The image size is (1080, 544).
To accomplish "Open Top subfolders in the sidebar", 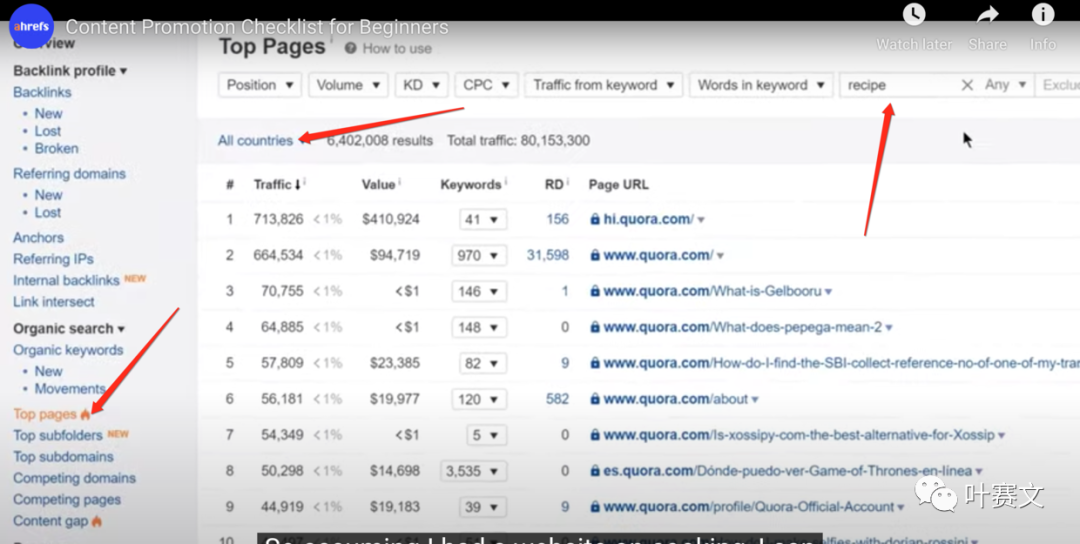I will click(58, 435).
